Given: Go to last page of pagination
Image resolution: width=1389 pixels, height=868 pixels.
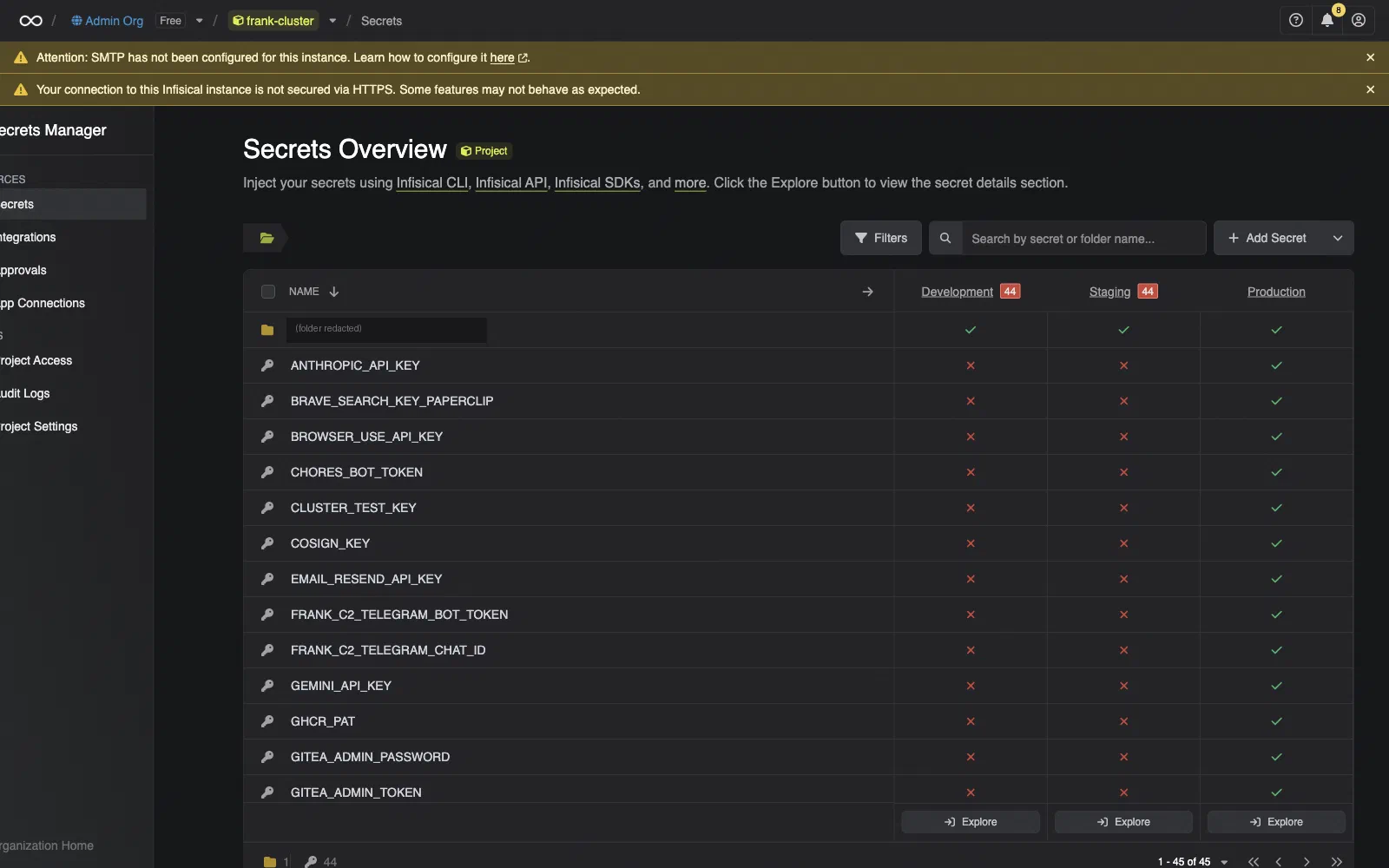Looking at the screenshot, I should (1336, 862).
